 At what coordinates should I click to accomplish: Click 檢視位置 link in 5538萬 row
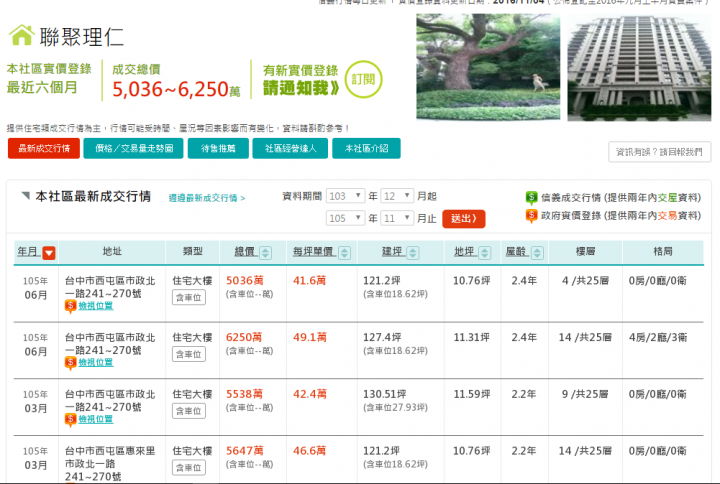pyautogui.click(x=96, y=419)
